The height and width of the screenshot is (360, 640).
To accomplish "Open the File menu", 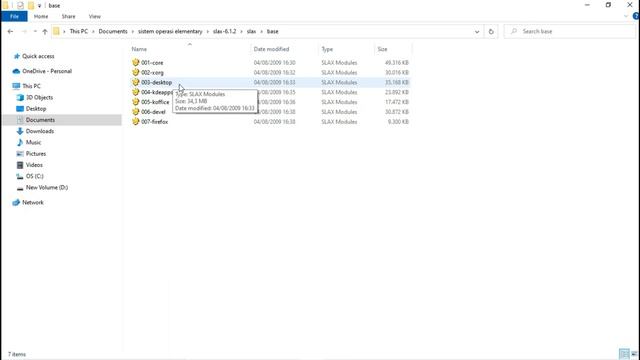I will (14, 16).
